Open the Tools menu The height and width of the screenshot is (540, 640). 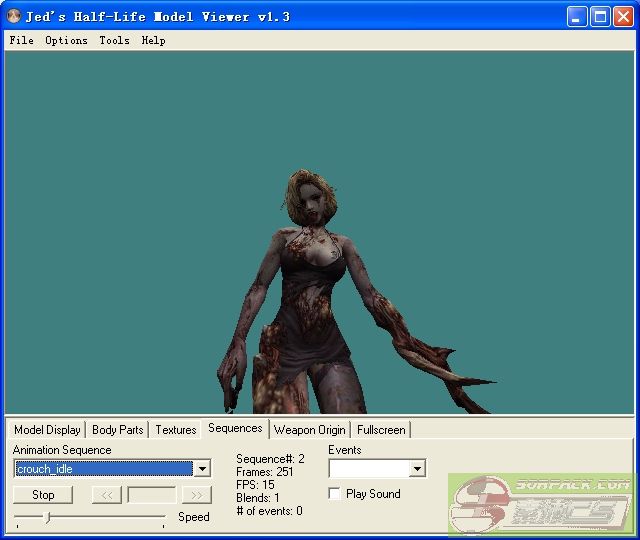[114, 41]
